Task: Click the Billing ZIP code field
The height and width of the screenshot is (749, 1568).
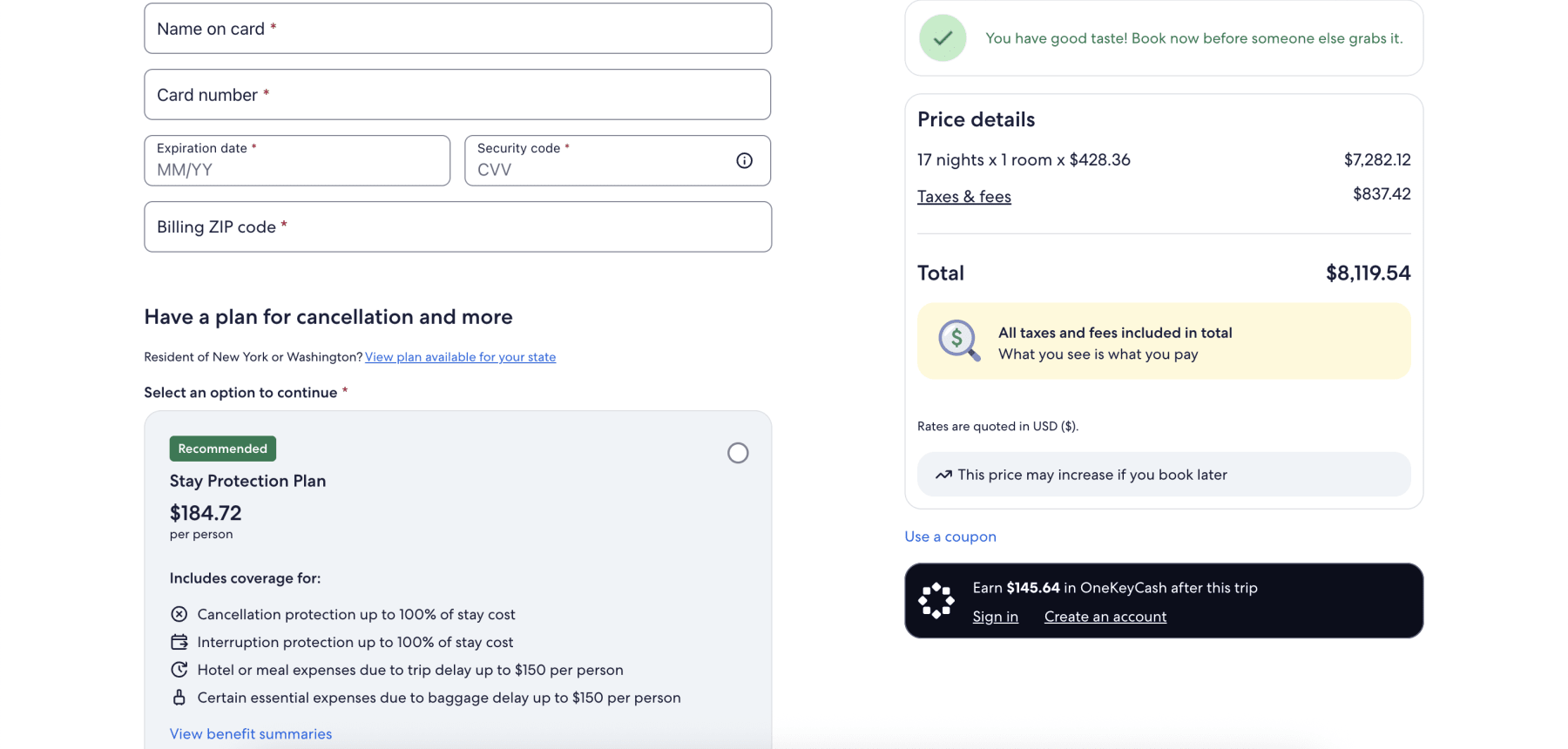Action: pyautogui.click(x=457, y=227)
